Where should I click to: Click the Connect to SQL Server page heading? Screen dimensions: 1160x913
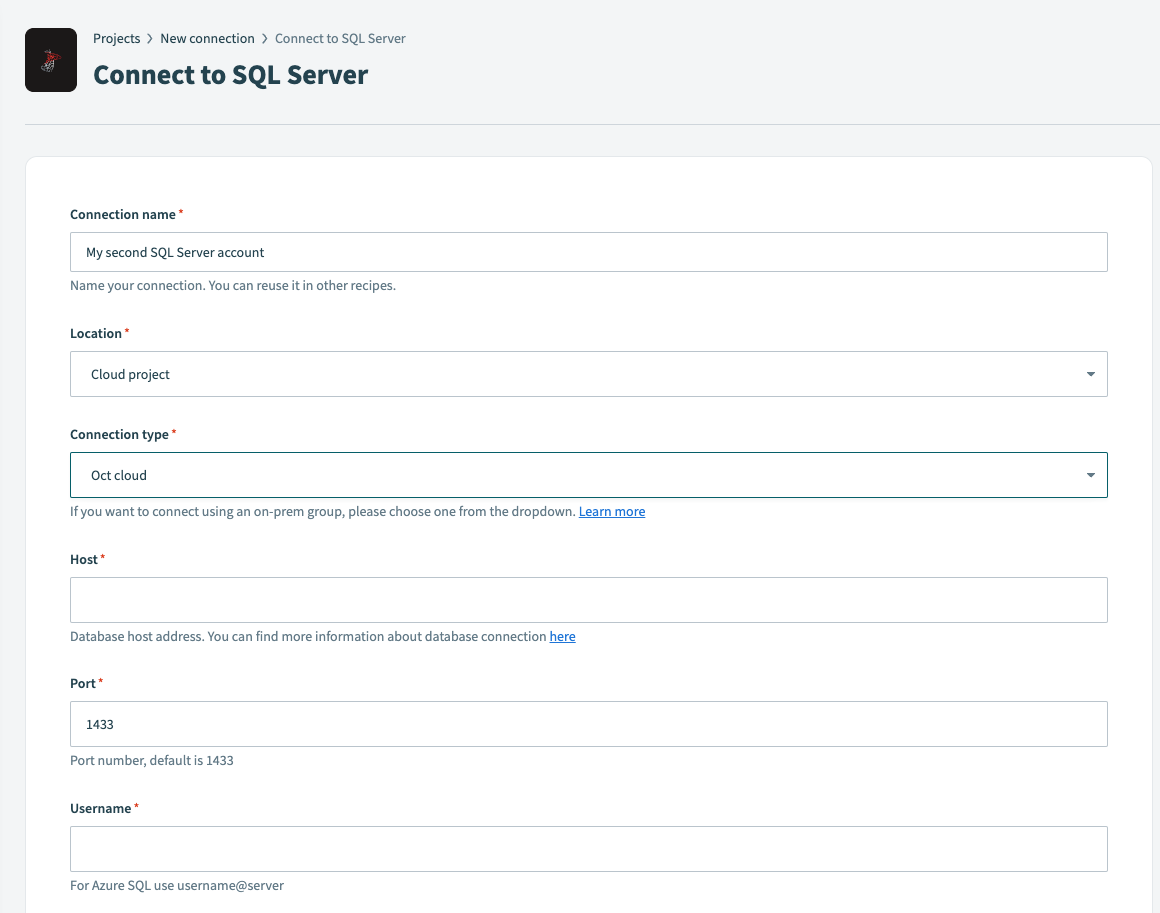click(230, 74)
